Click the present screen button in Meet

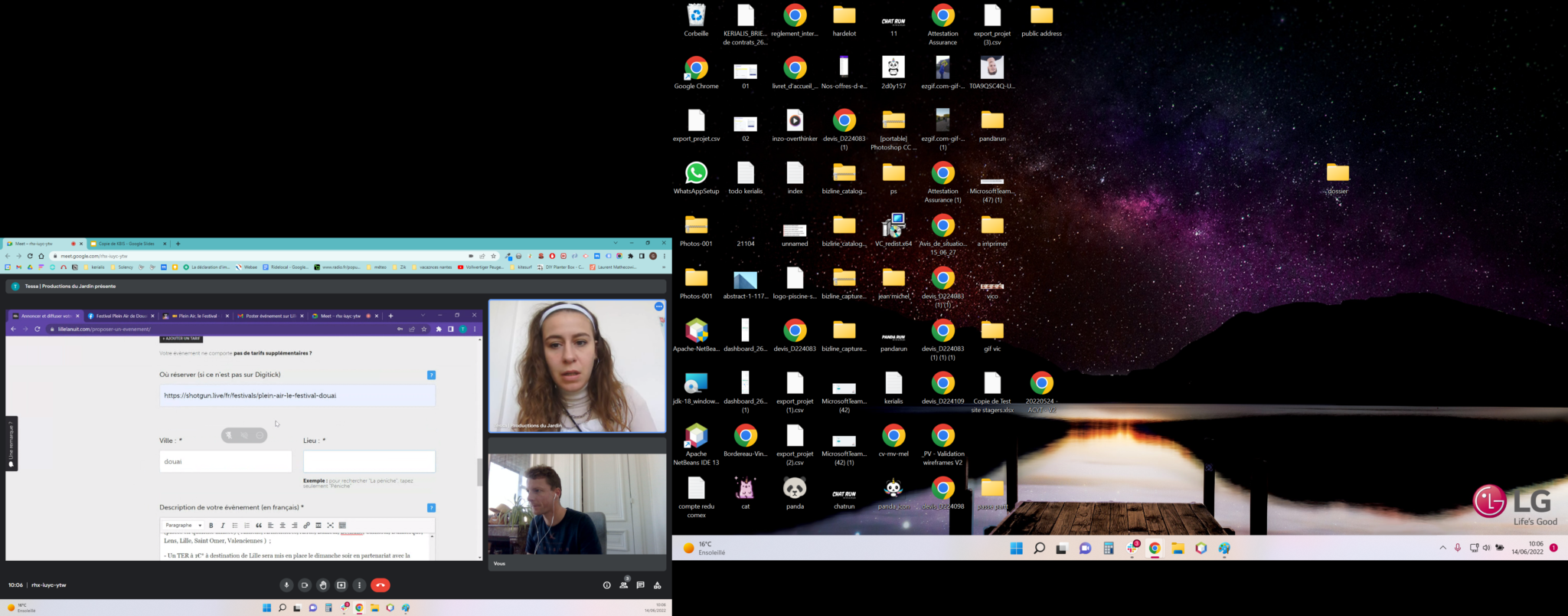[341, 585]
